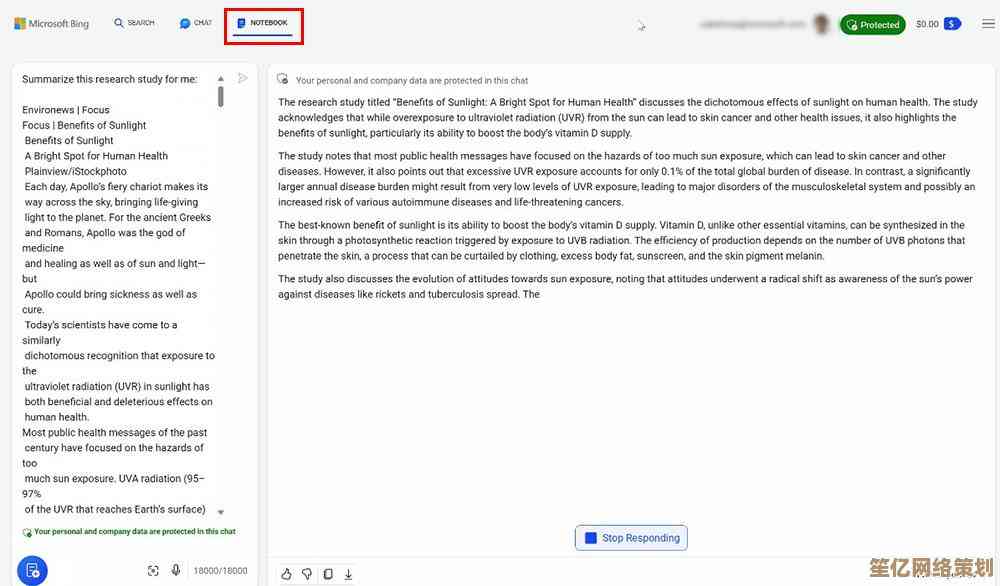Copy the response to clipboard
This screenshot has width=1000, height=586.
pyautogui.click(x=328, y=574)
